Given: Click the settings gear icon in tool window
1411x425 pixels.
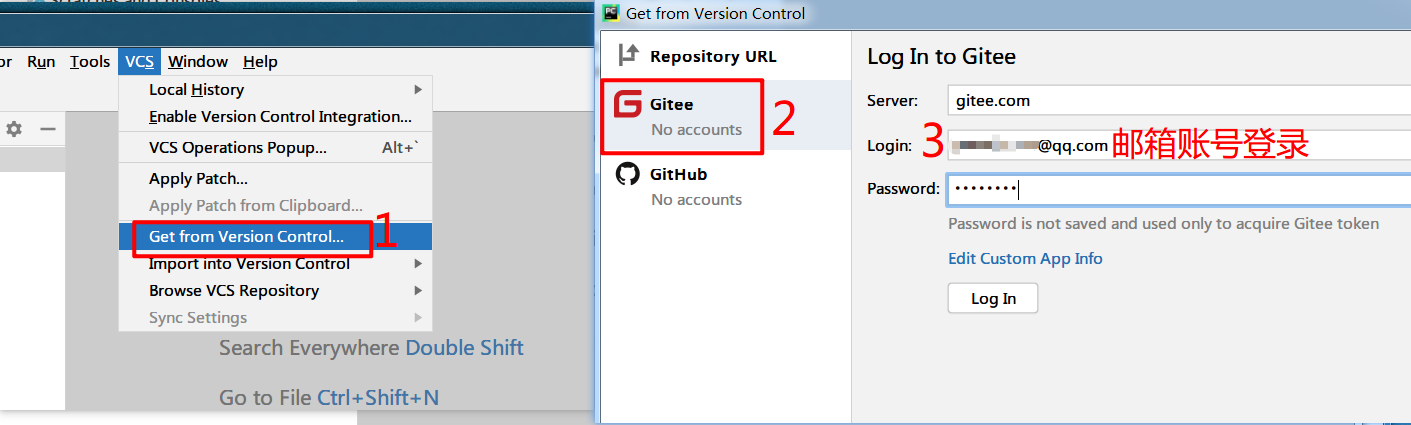Looking at the screenshot, I should click(x=14, y=129).
